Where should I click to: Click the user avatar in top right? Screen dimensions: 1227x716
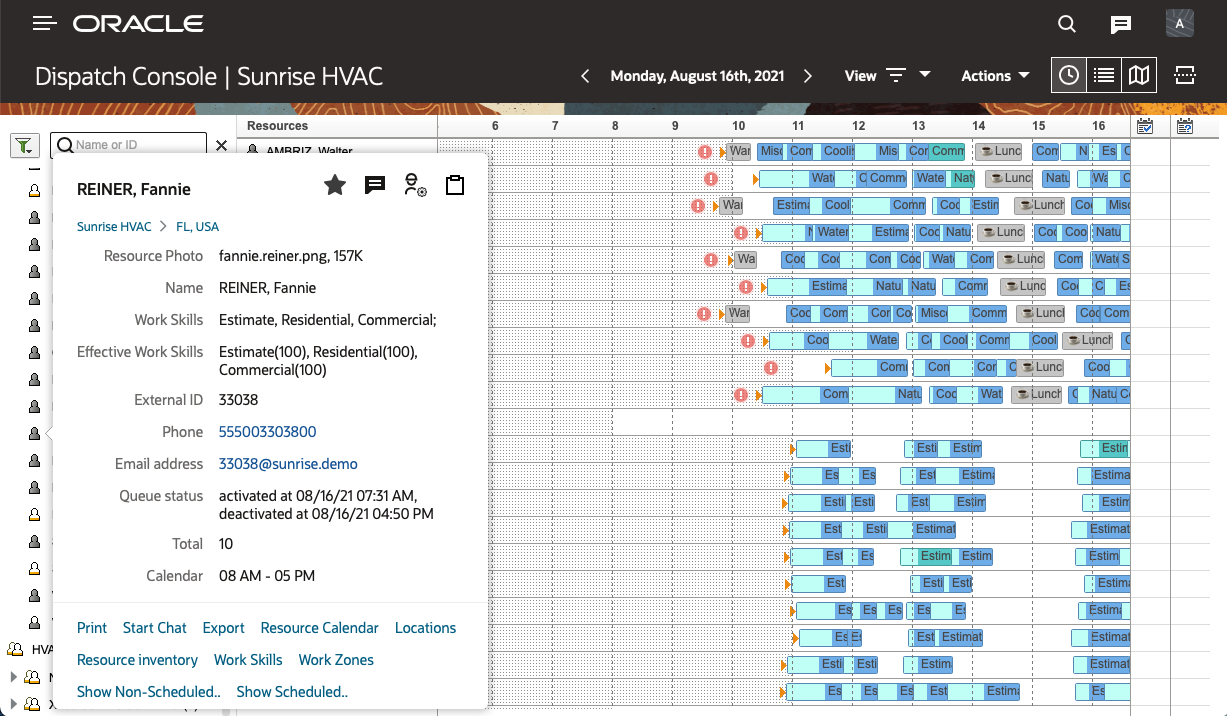pyautogui.click(x=1180, y=24)
